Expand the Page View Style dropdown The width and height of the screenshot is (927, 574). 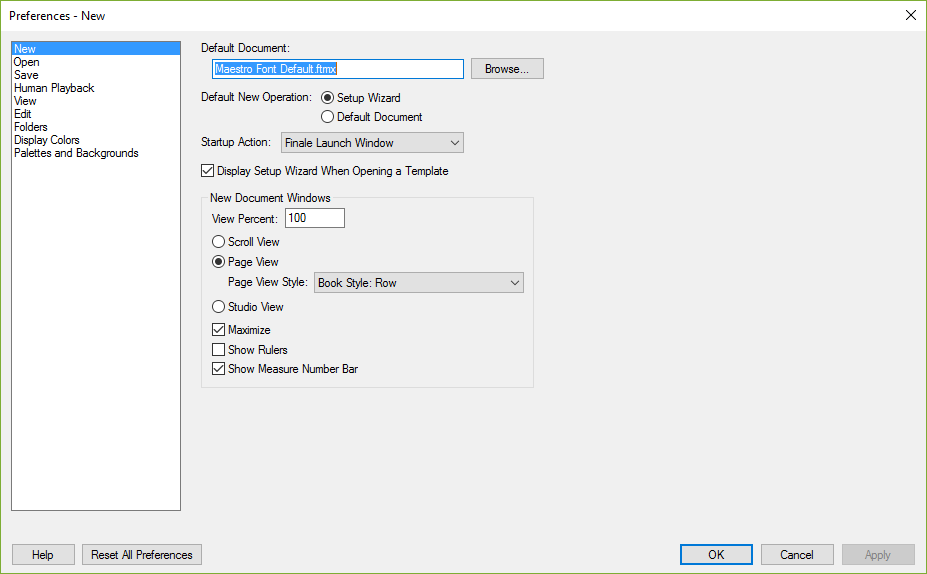[419, 283]
